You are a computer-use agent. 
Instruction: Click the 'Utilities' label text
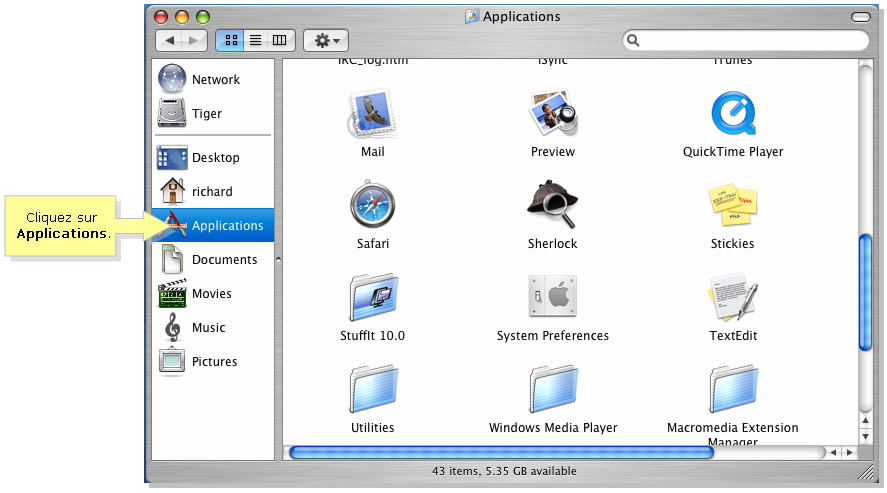(x=372, y=427)
